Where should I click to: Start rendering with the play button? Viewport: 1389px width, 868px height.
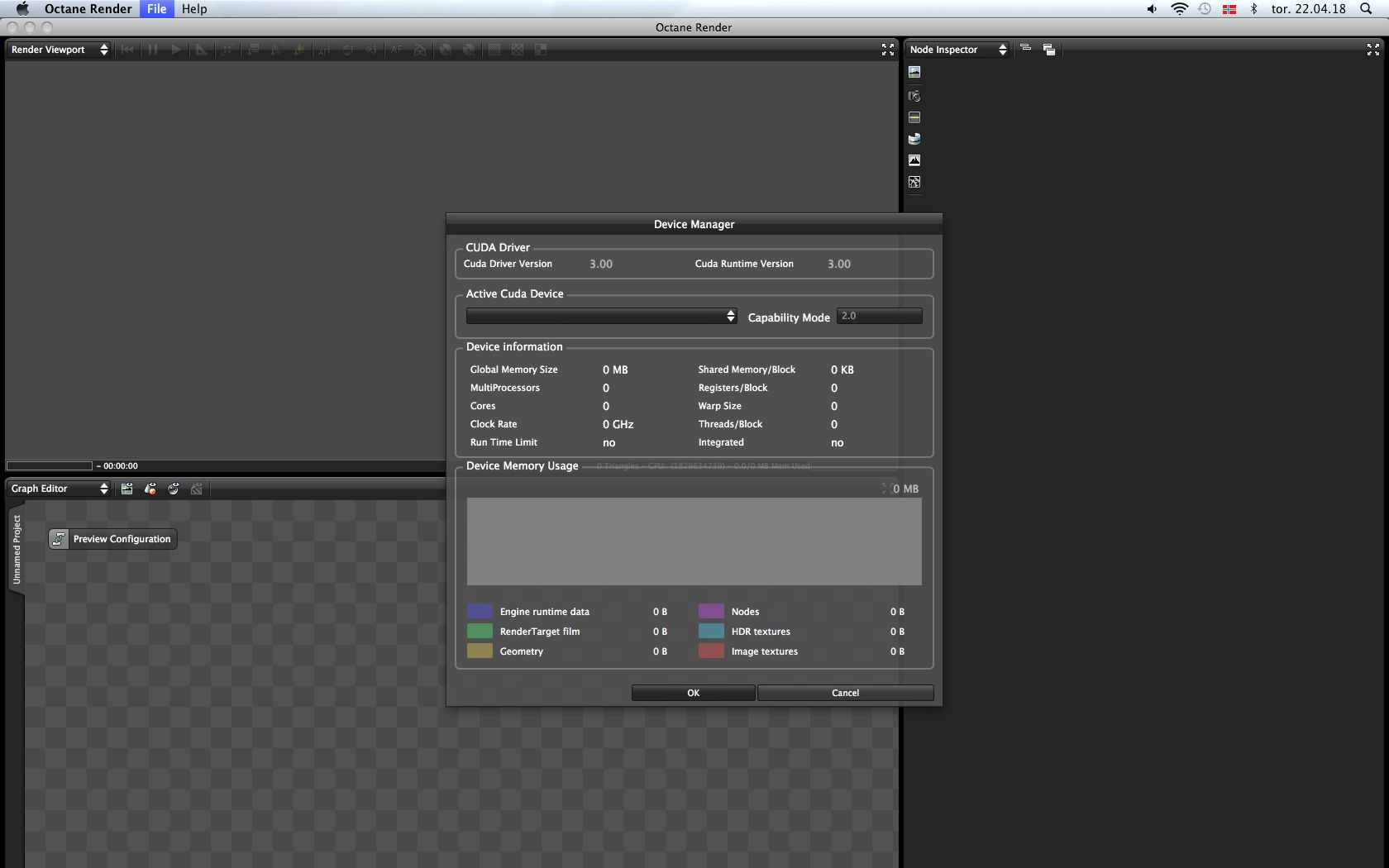(176, 50)
